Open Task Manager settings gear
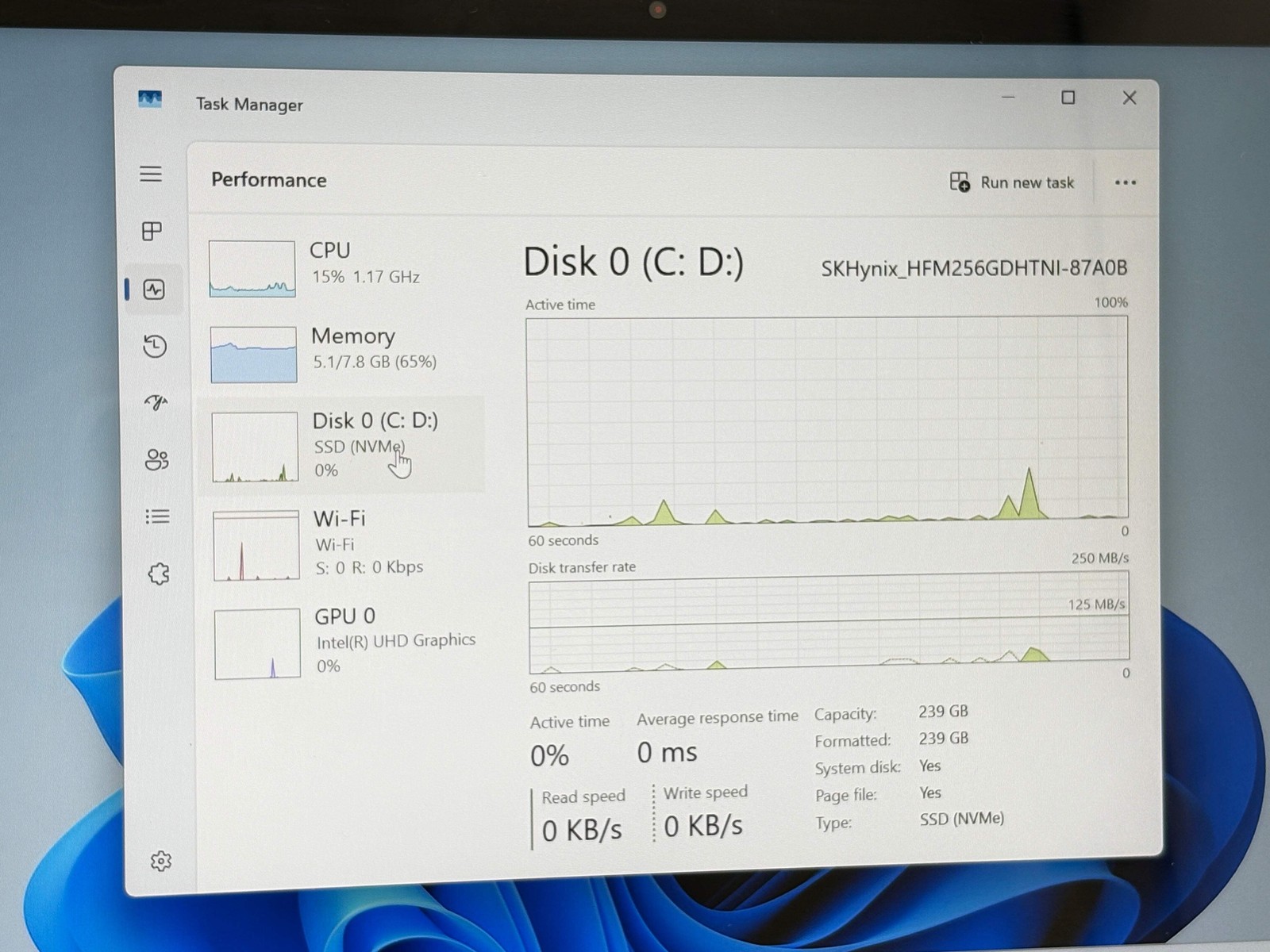The width and height of the screenshot is (1270, 952). pyautogui.click(x=161, y=861)
